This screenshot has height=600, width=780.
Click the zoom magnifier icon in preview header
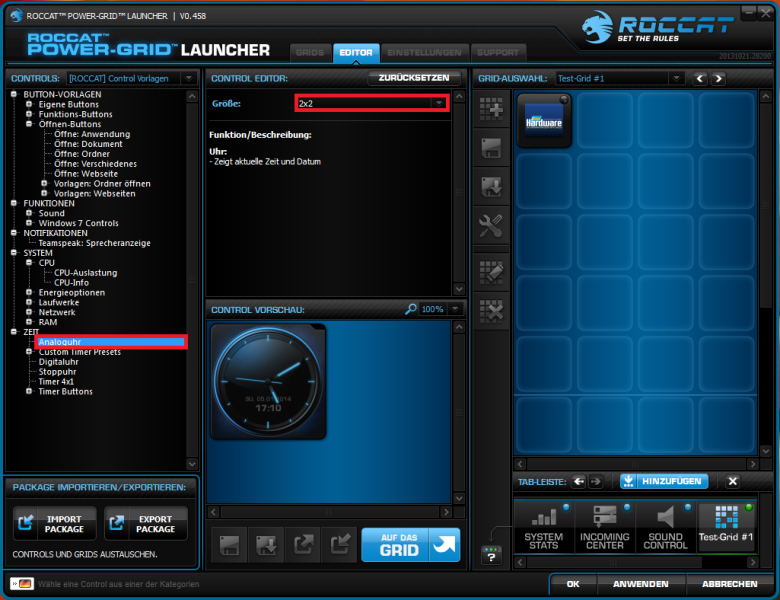410,309
